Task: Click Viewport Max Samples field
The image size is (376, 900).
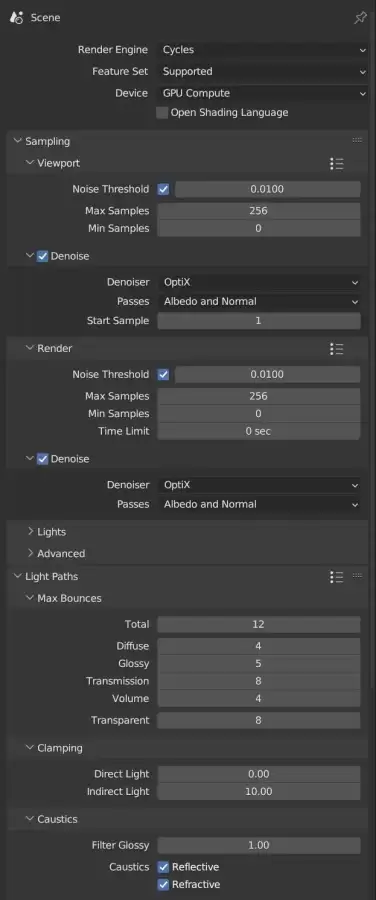Action: point(259,211)
